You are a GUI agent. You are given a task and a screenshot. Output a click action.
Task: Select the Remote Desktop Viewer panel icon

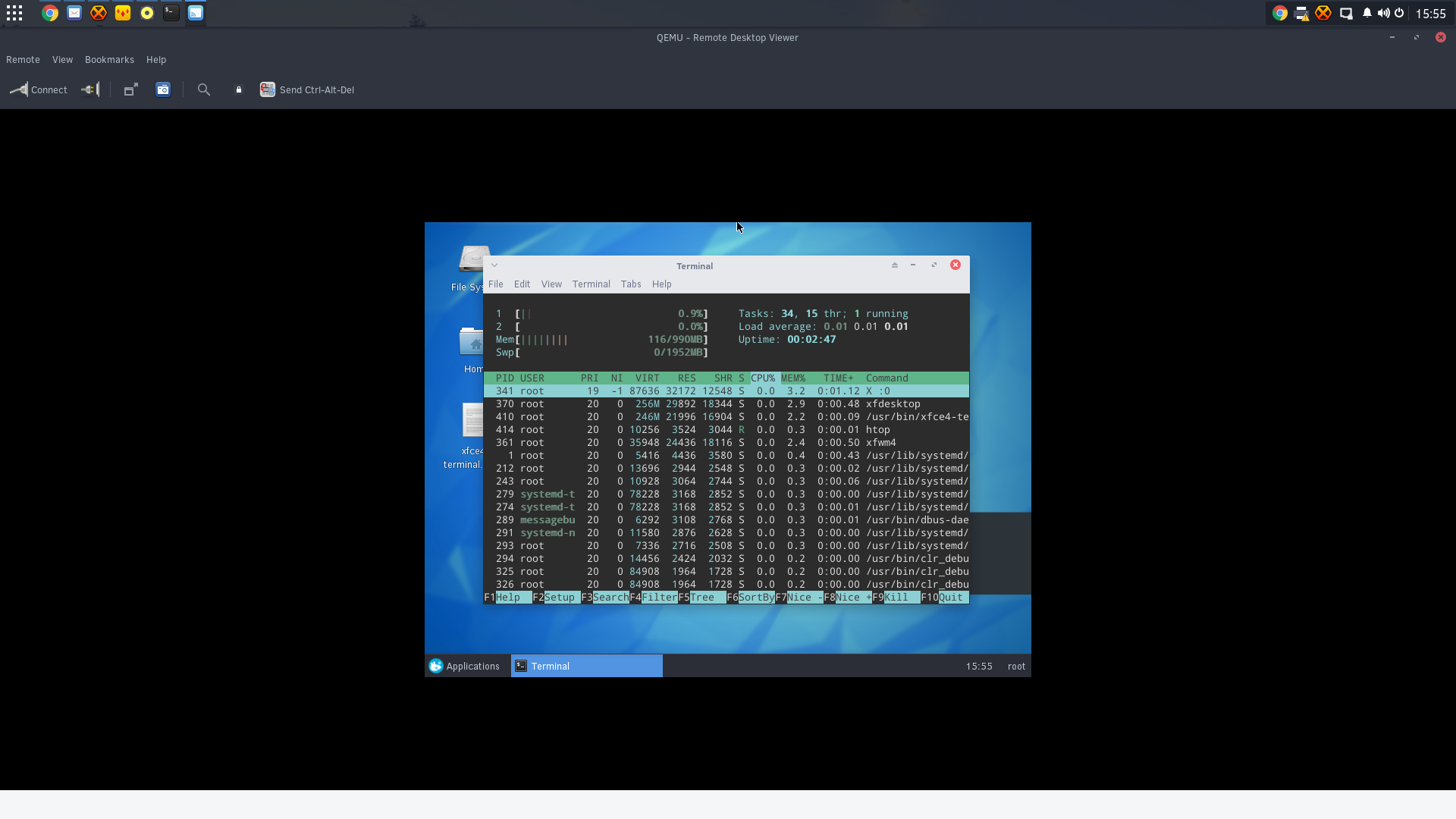[x=196, y=13]
